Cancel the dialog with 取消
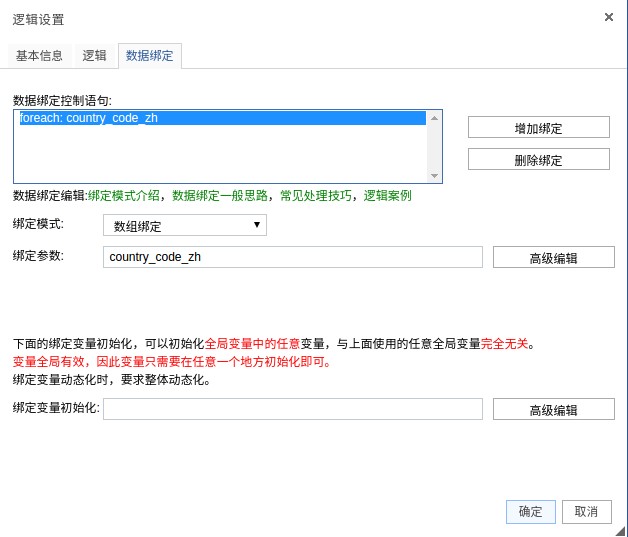 point(586,511)
